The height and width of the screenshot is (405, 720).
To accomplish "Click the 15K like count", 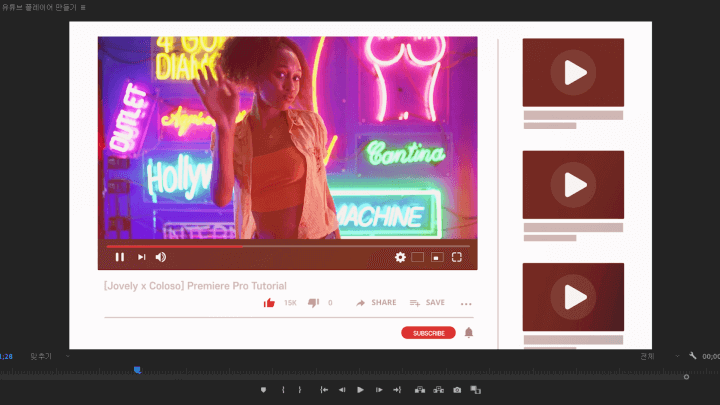I will (x=290, y=303).
